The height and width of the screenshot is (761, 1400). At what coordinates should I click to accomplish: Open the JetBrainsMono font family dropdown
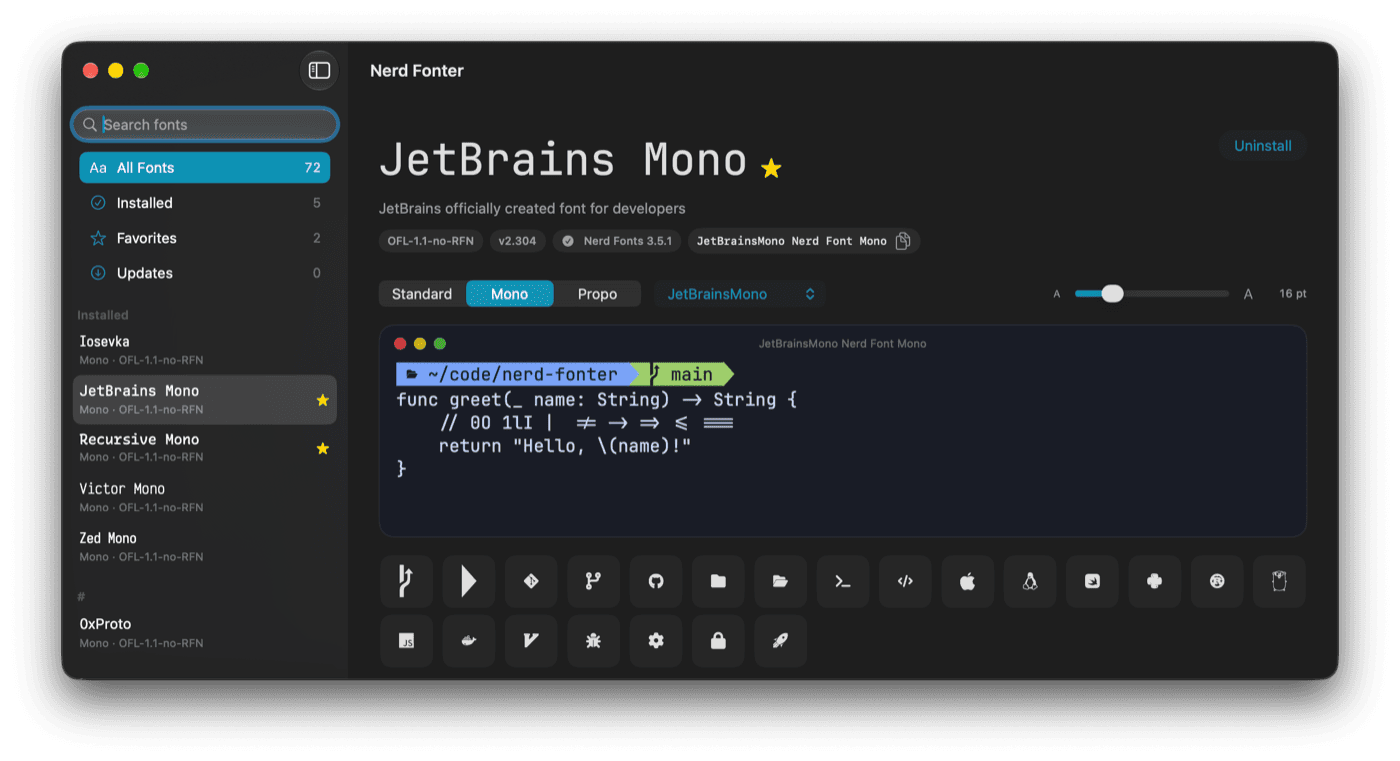740,294
